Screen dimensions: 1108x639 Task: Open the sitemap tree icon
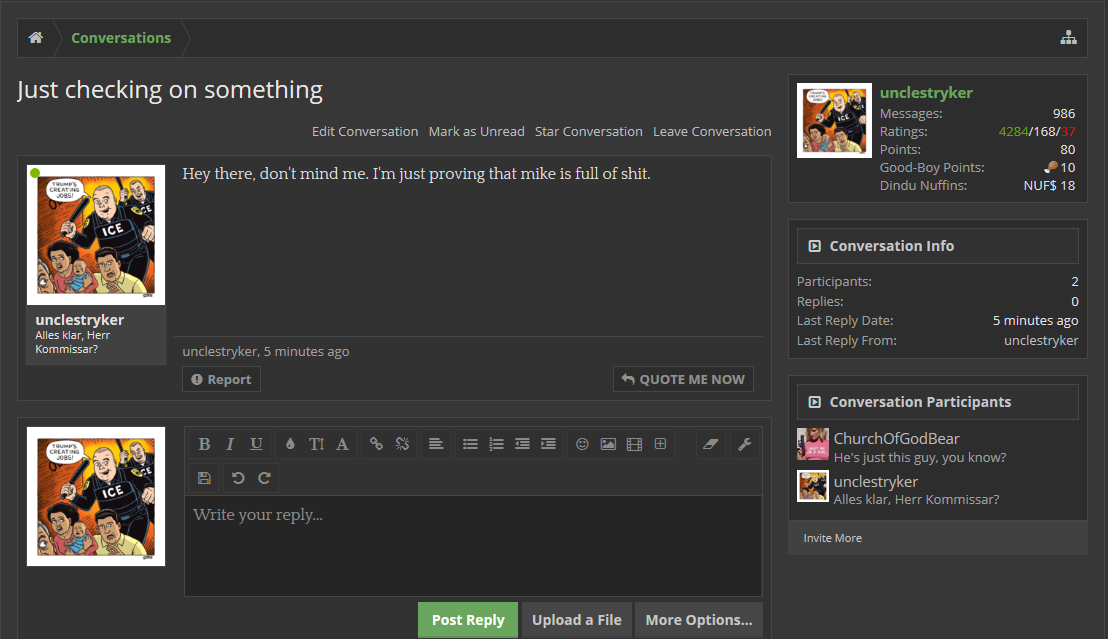[1068, 37]
